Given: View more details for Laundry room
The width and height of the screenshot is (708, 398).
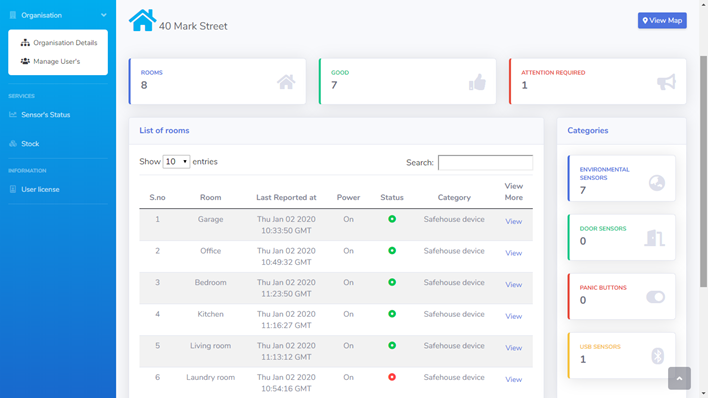Looking at the screenshot, I should click(x=513, y=379).
